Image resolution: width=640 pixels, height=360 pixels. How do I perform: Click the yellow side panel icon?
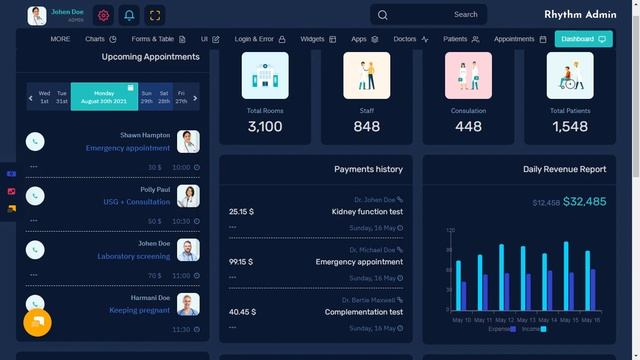point(11,209)
